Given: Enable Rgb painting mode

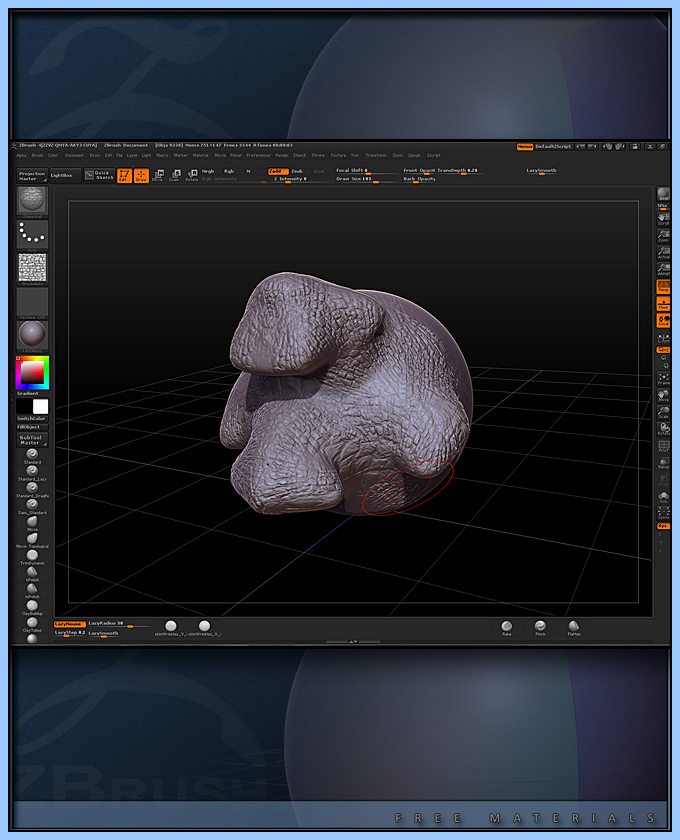Looking at the screenshot, I should click(229, 171).
